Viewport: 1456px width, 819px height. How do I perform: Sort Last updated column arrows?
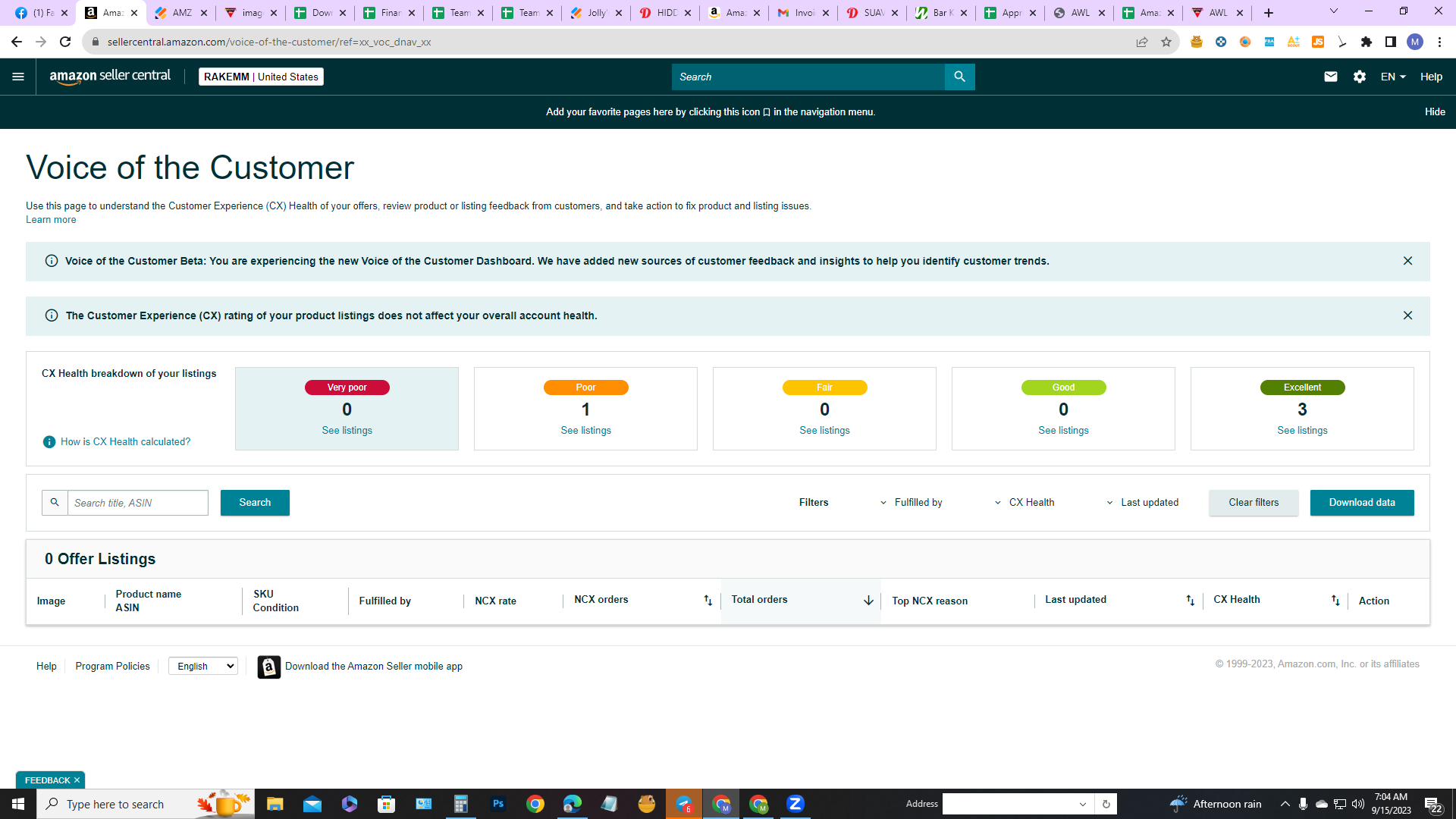coord(1190,601)
